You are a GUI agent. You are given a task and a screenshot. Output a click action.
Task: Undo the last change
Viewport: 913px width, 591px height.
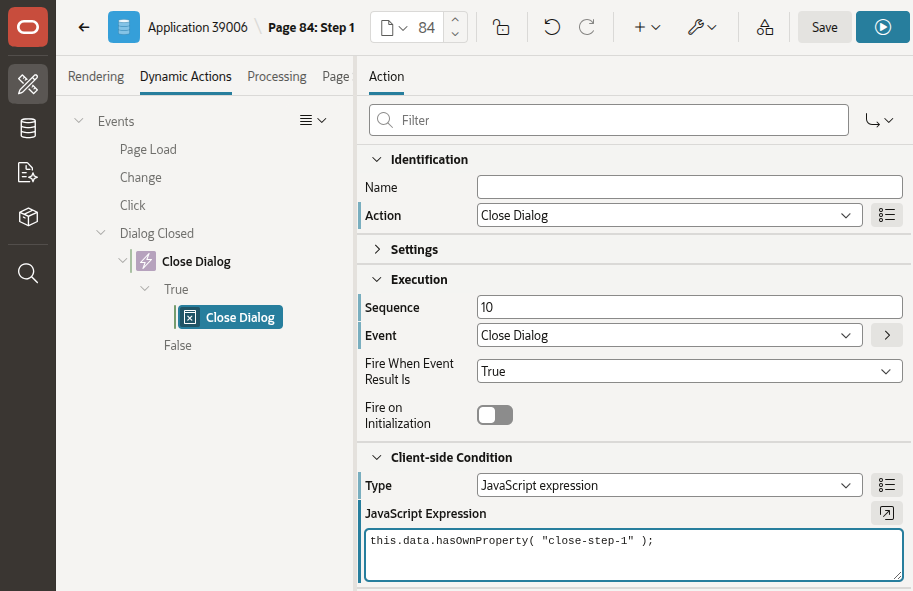click(551, 27)
